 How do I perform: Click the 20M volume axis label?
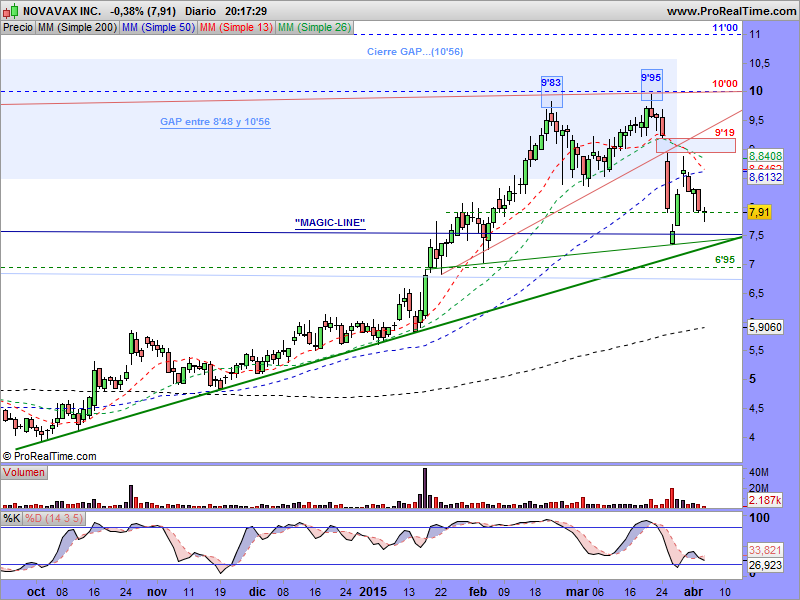(759, 488)
